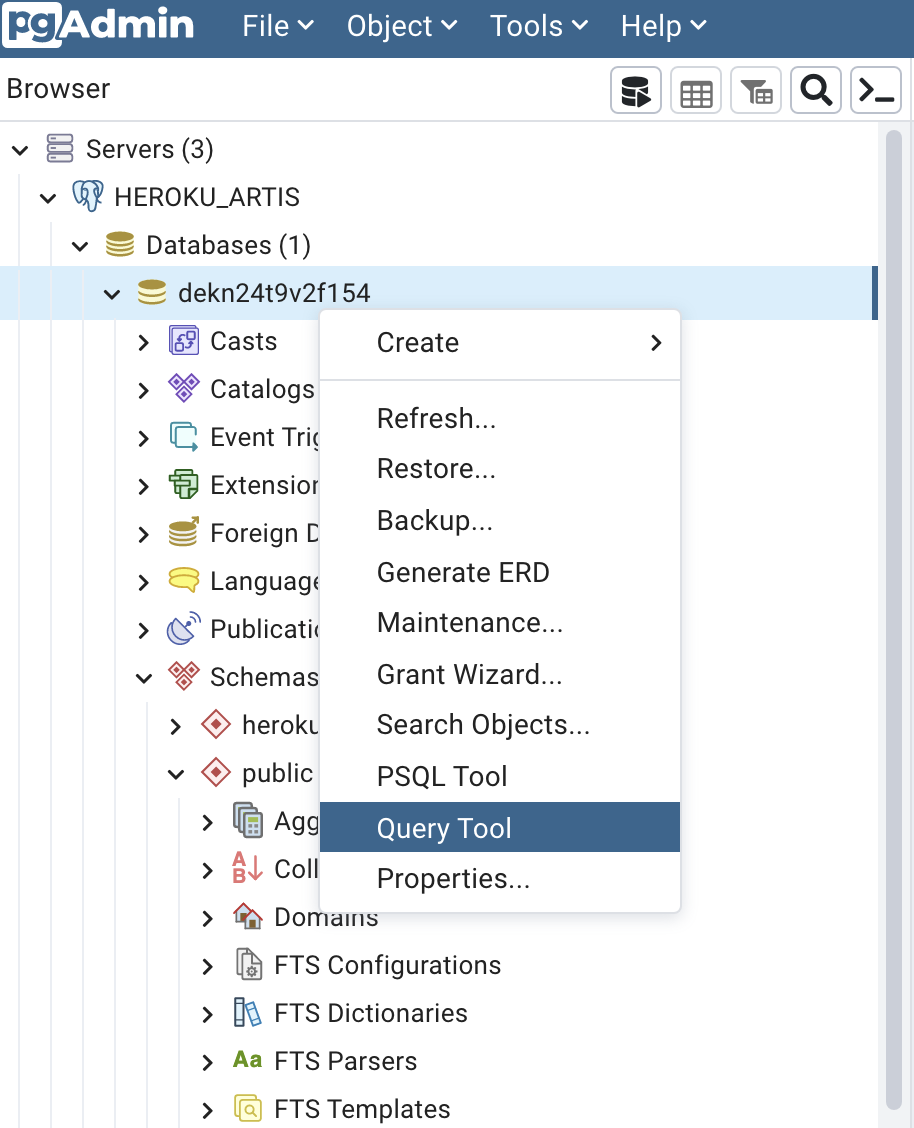914x1128 pixels.
Task: Click the Browser panel vertical scrollbar
Action: pyautogui.click(x=894, y=619)
